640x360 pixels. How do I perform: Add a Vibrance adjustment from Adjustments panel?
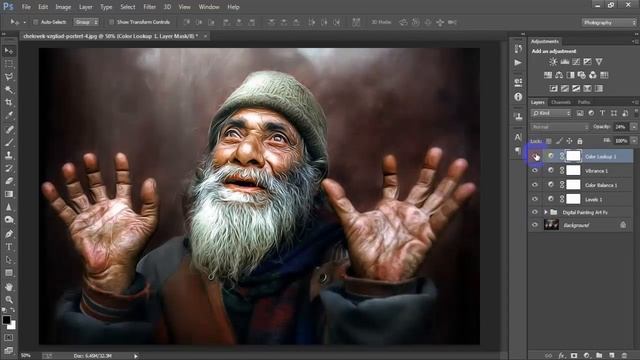click(599, 62)
